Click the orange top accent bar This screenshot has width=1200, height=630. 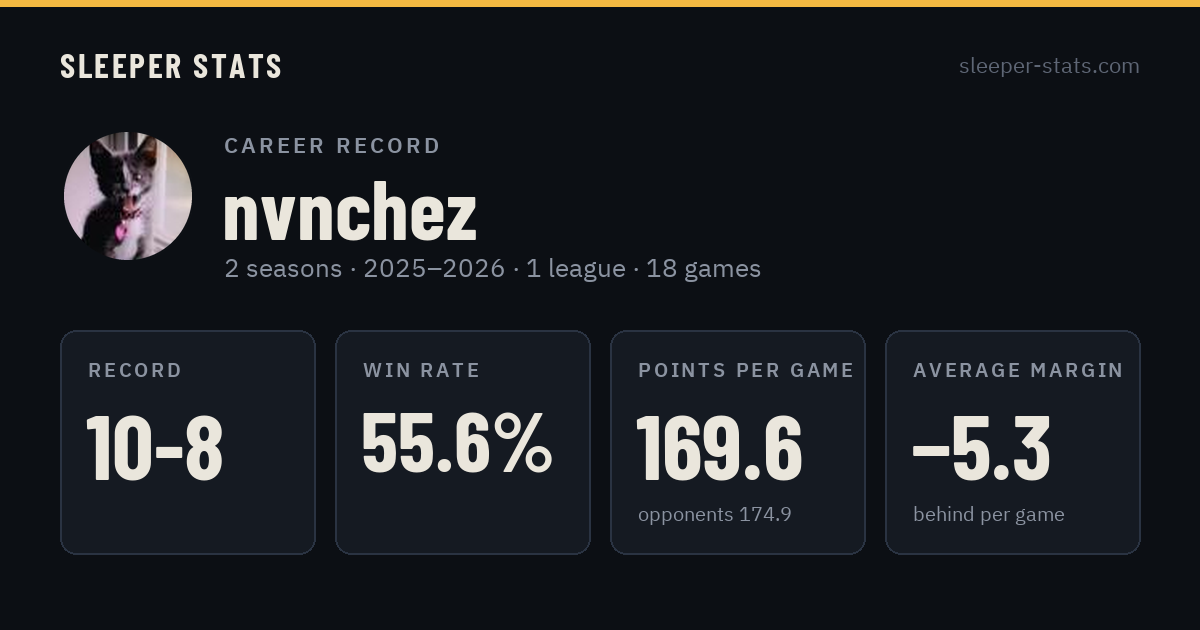(600, 3)
